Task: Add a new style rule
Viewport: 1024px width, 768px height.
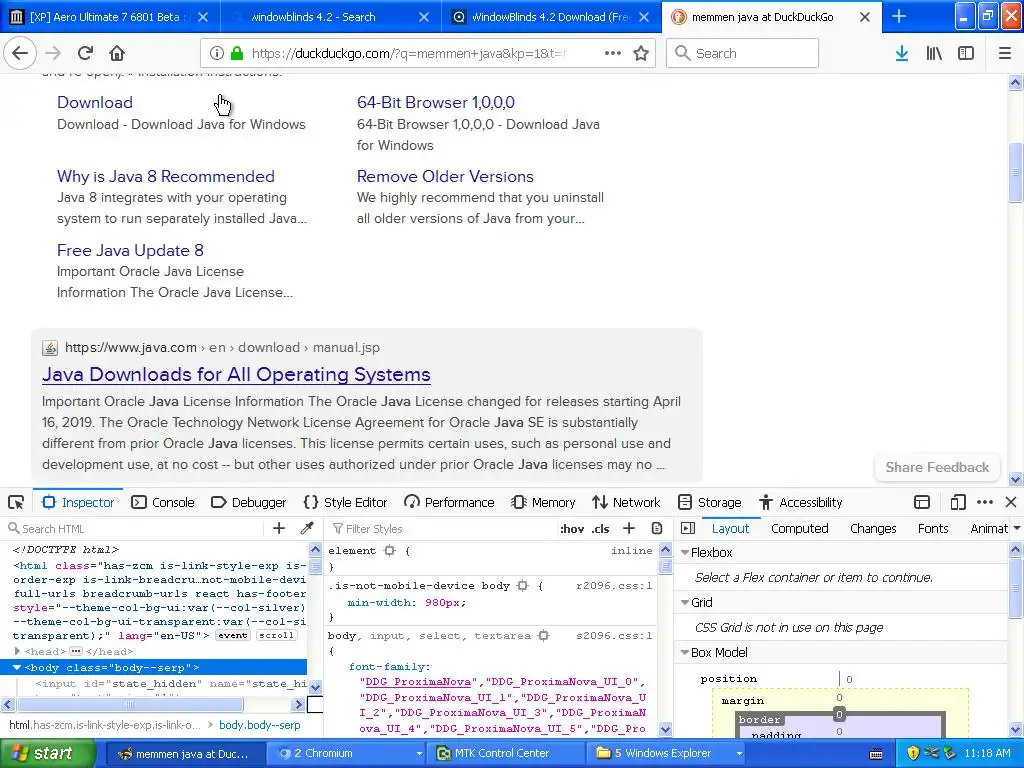Action: (x=629, y=528)
